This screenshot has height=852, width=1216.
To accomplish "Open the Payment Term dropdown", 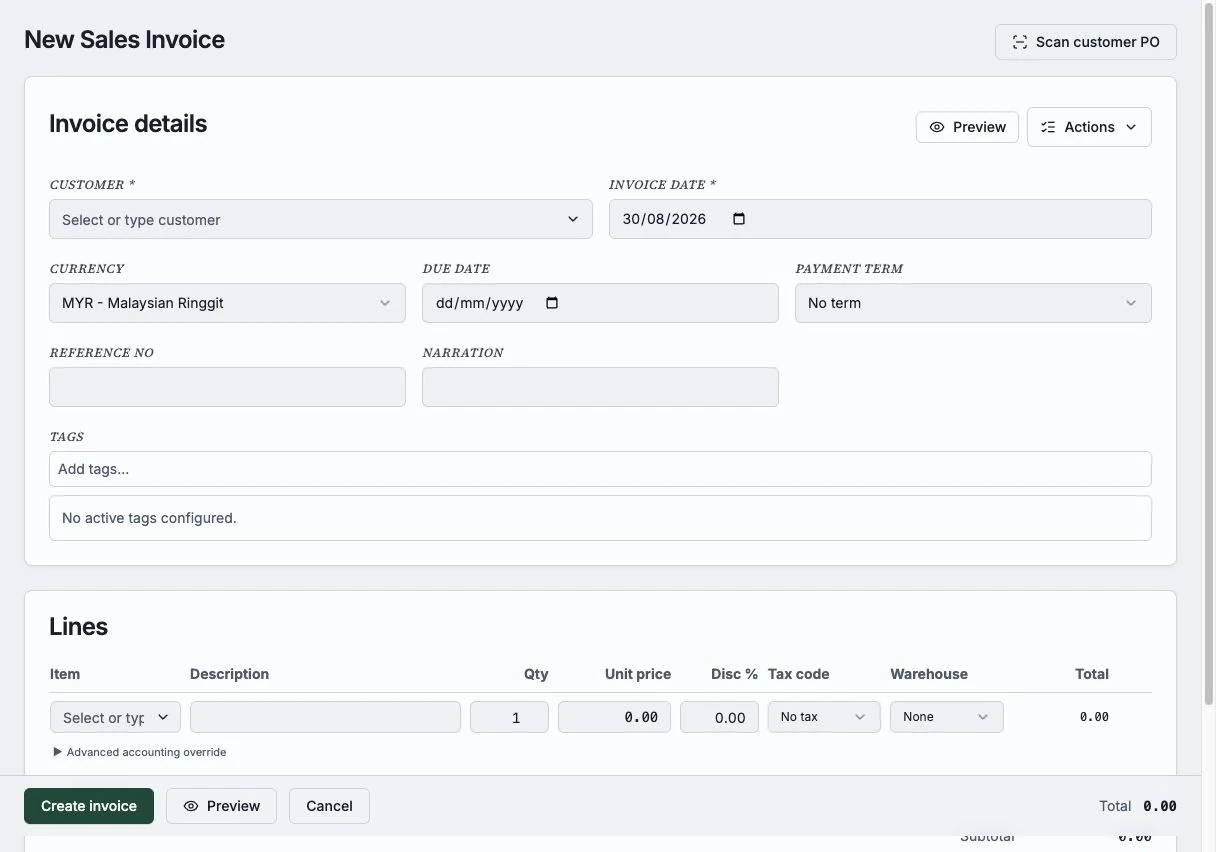I will point(973,303).
